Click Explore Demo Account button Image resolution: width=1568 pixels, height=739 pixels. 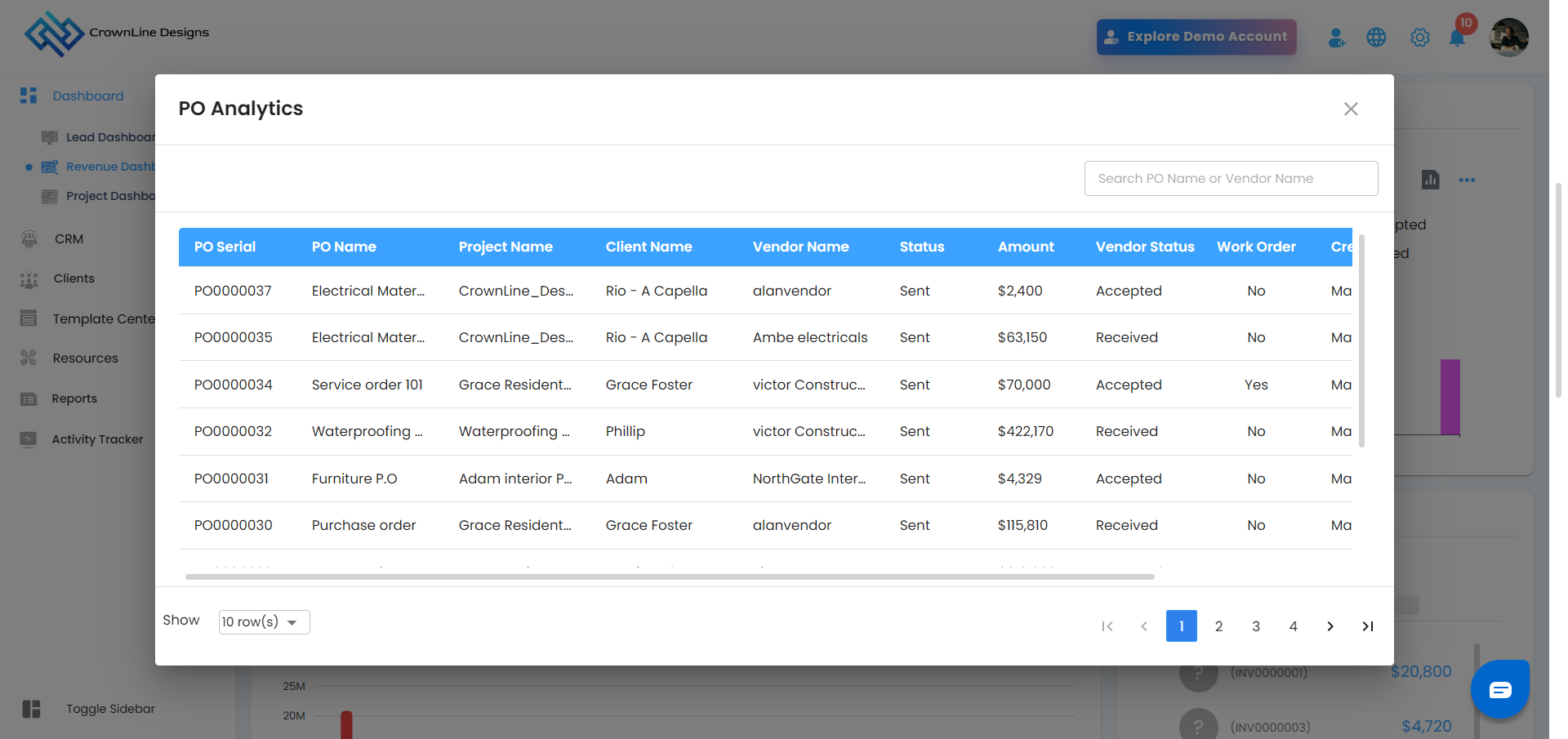[1196, 37]
